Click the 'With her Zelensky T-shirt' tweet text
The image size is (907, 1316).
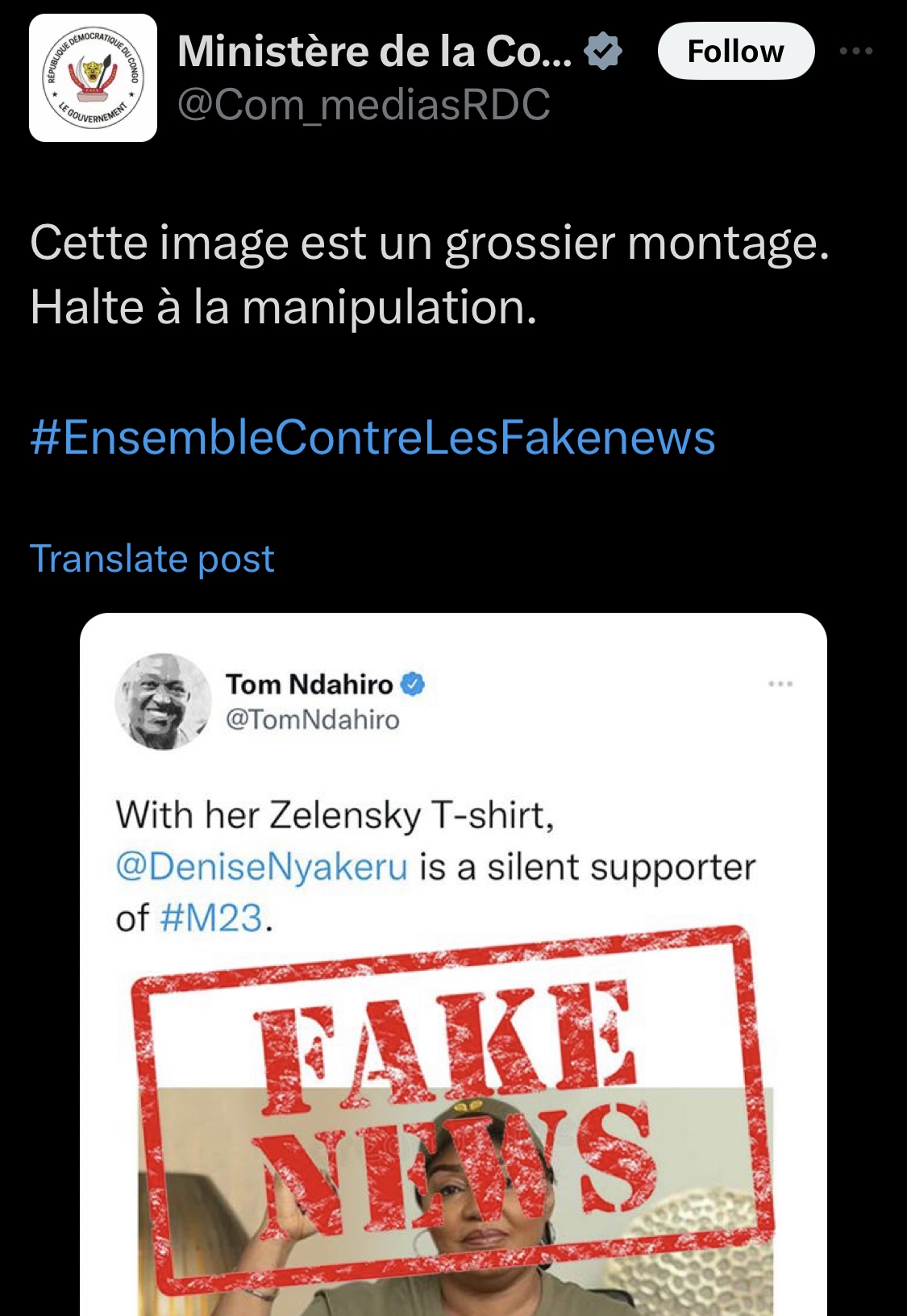point(335,815)
